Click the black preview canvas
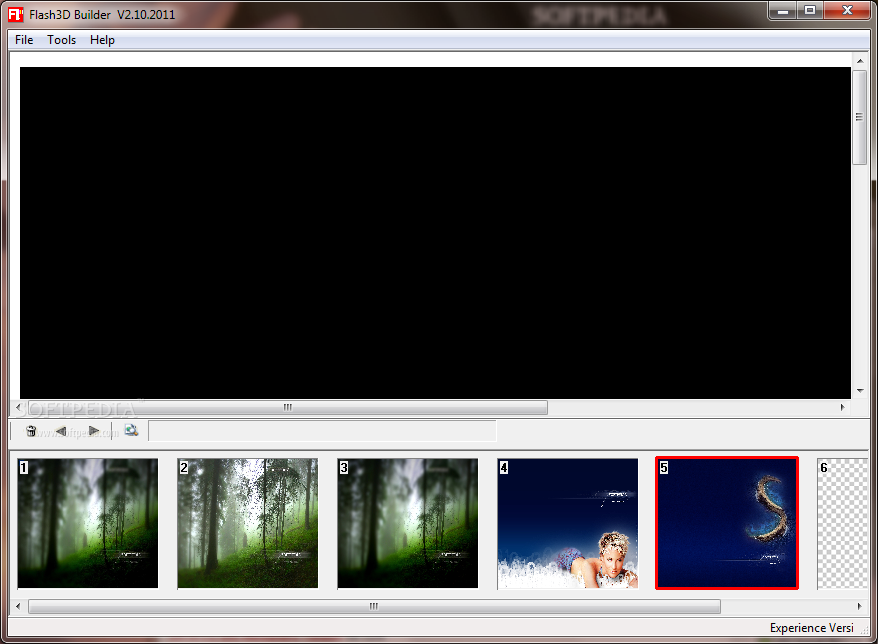 pyautogui.click(x=435, y=233)
